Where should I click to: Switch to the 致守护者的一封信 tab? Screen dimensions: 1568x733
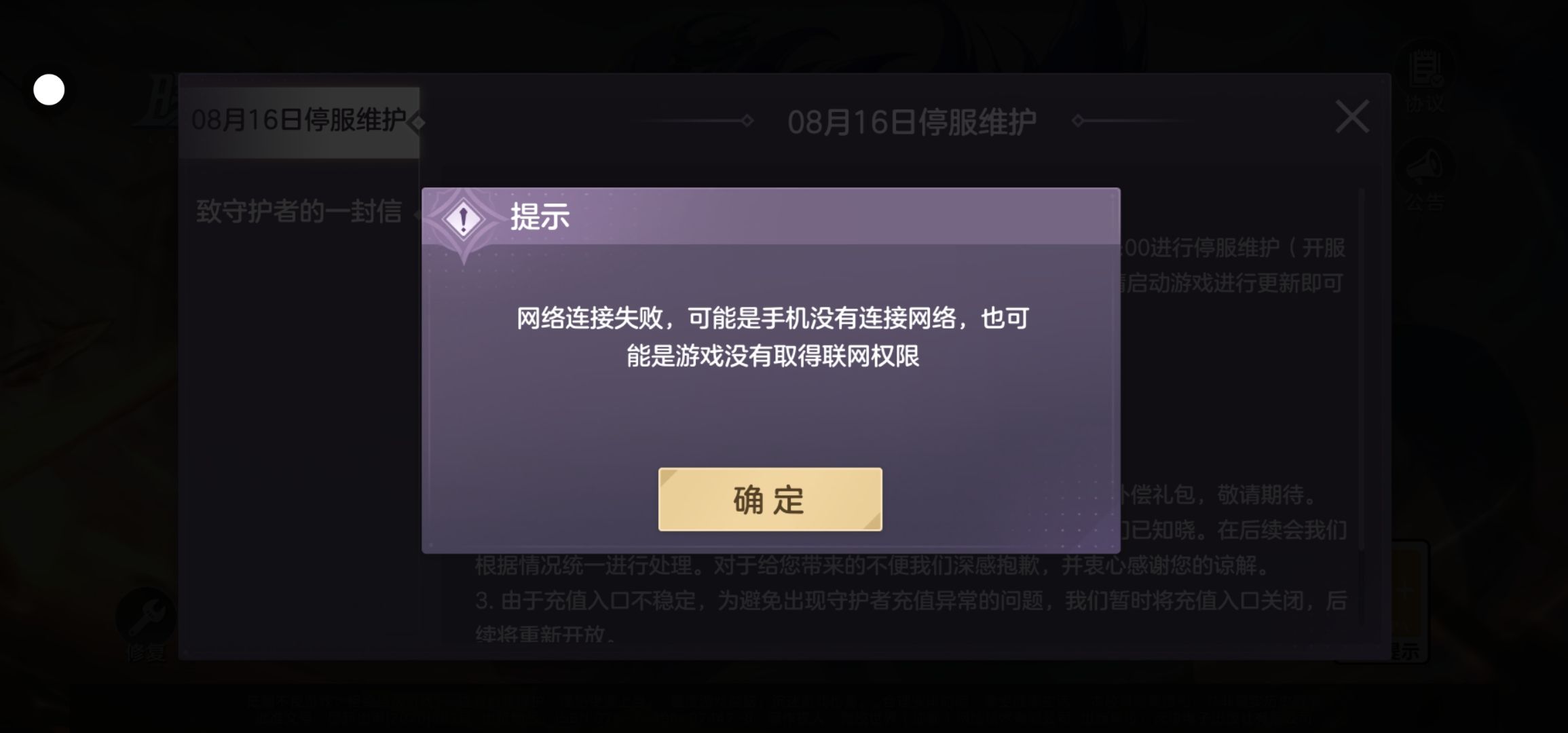click(299, 212)
